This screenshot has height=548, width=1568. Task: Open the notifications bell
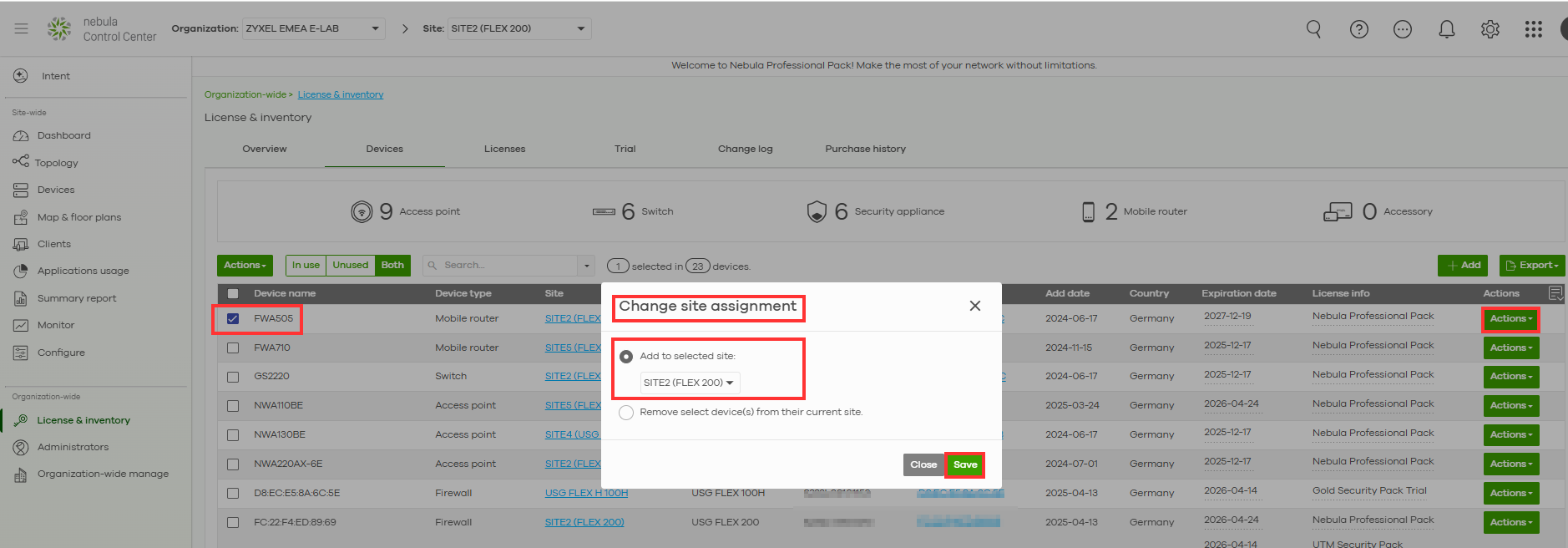coord(1447,29)
